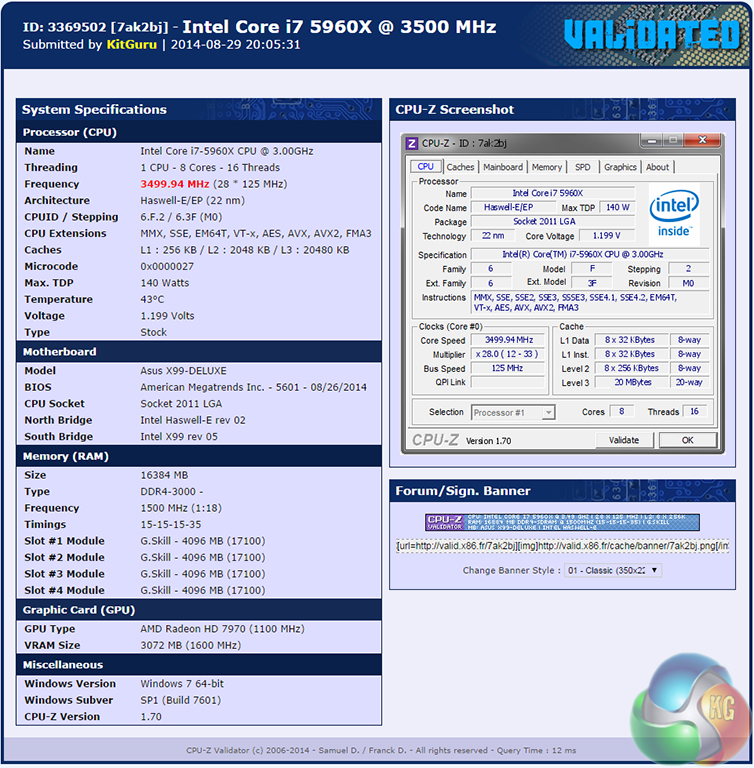Image resolution: width=754 pixels, height=768 pixels.
Task: Switch to the Caches tab
Action: tap(460, 167)
